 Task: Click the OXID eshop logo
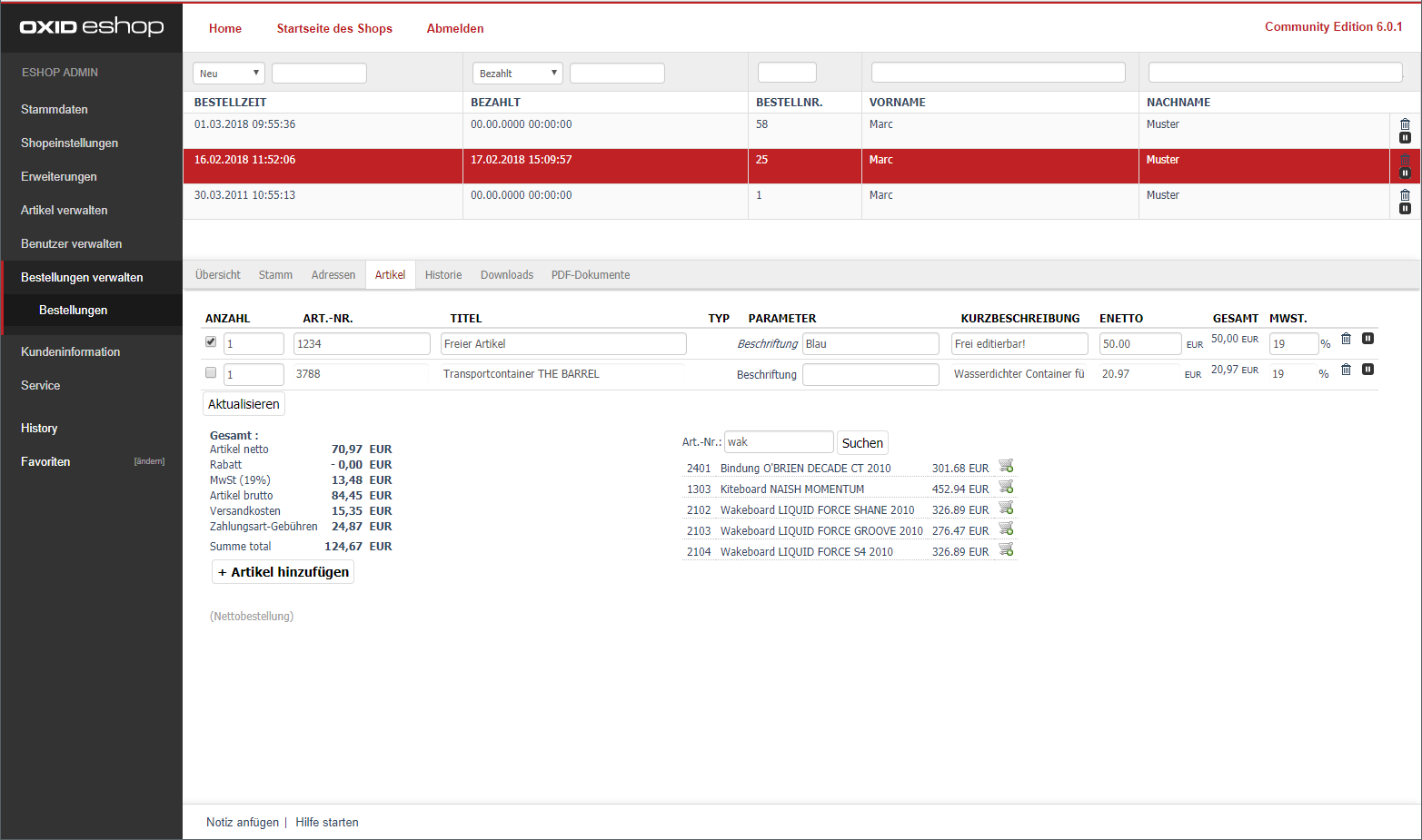click(92, 26)
